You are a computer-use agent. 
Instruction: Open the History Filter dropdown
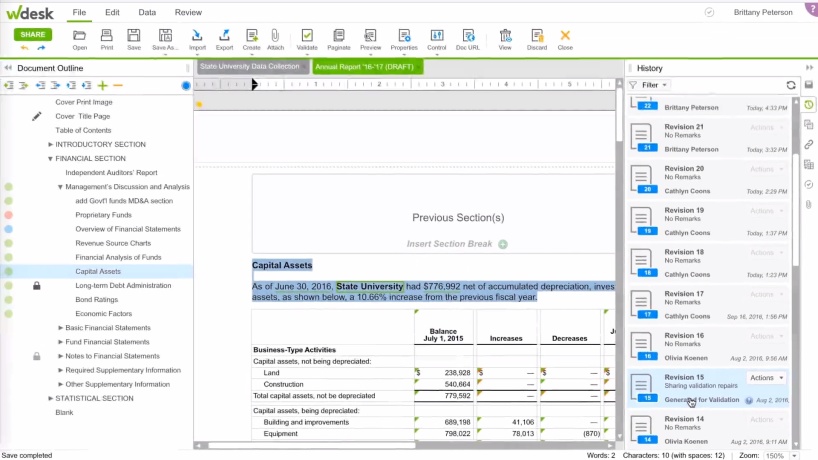pos(648,85)
